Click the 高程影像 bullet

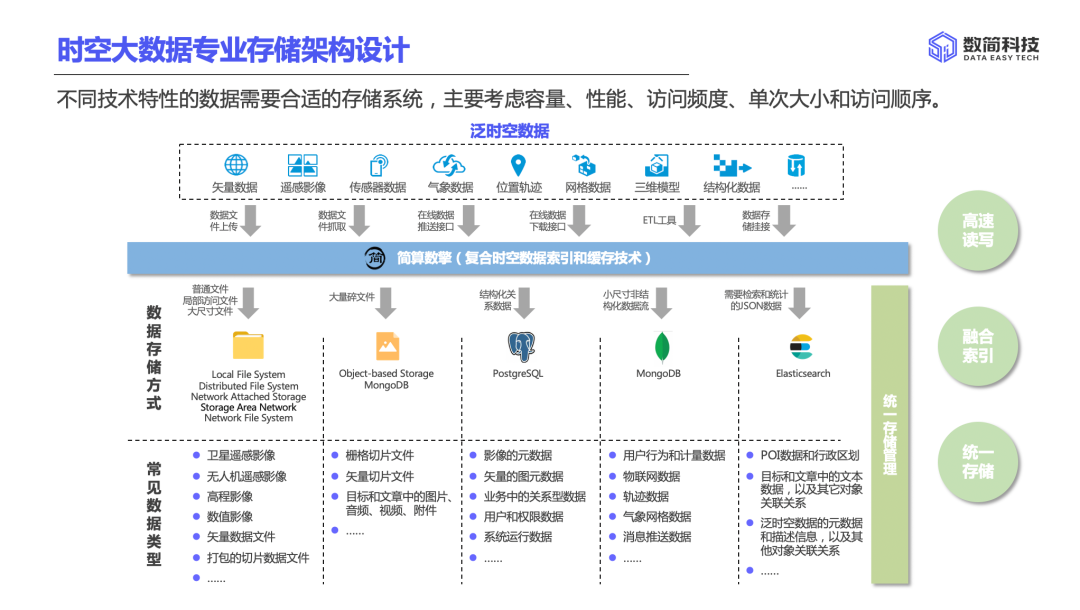click(x=229, y=496)
